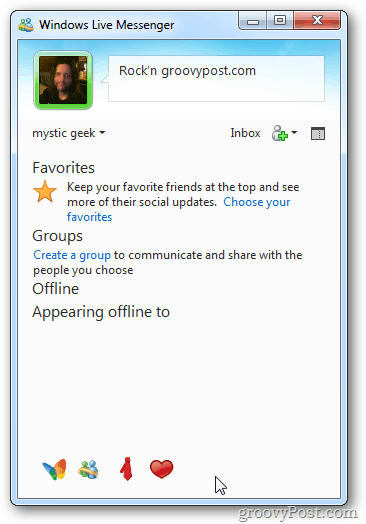This screenshot has width=366, height=524.
Task: Minimize the Messenger window
Action: coord(253,21)
